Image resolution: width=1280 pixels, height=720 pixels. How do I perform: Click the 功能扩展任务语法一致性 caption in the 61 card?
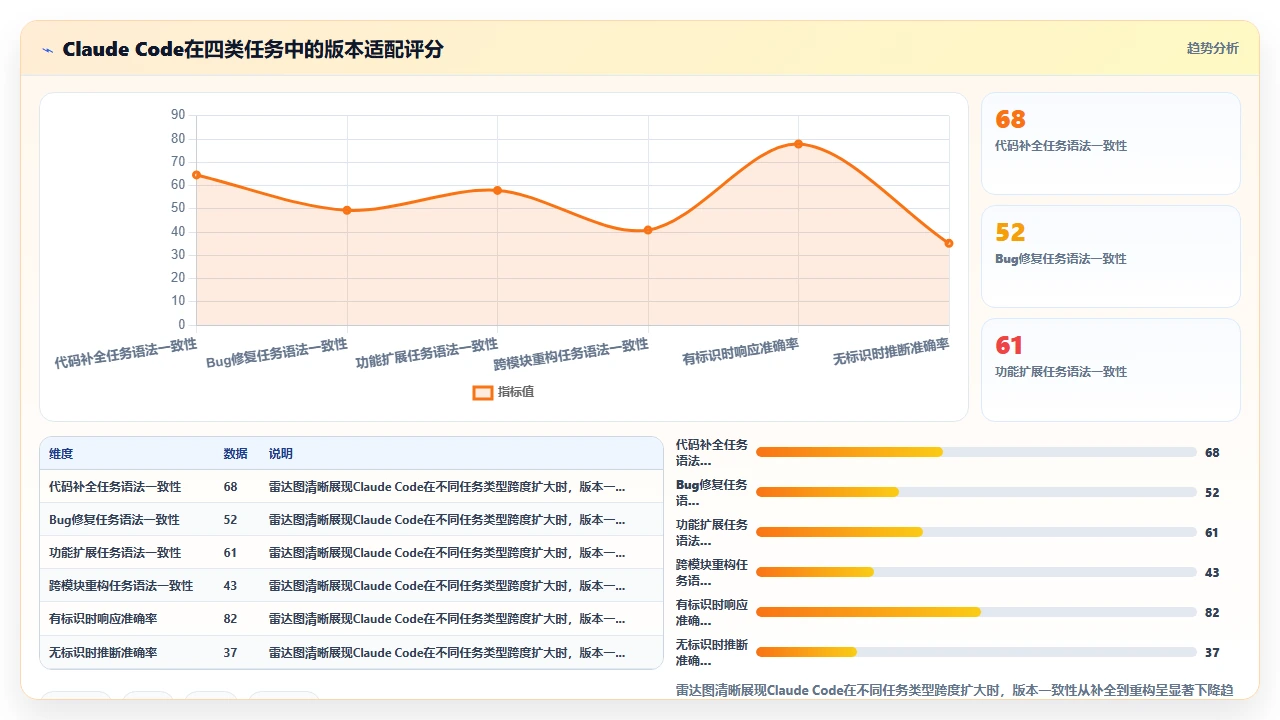[x=1061, y=372]
